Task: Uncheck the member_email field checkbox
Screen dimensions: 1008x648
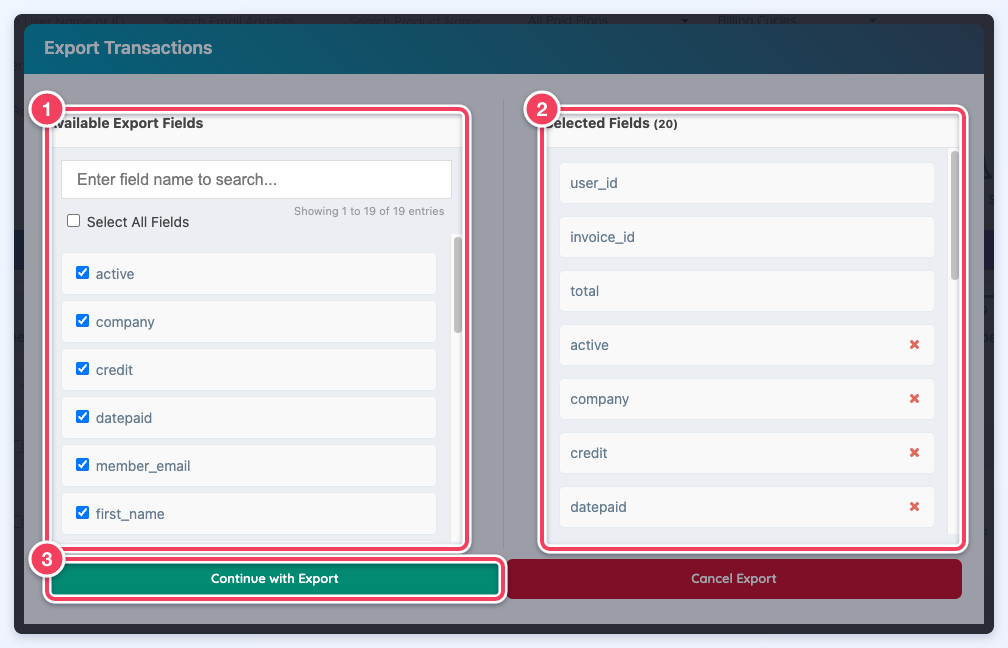Action: pos(82,465)
